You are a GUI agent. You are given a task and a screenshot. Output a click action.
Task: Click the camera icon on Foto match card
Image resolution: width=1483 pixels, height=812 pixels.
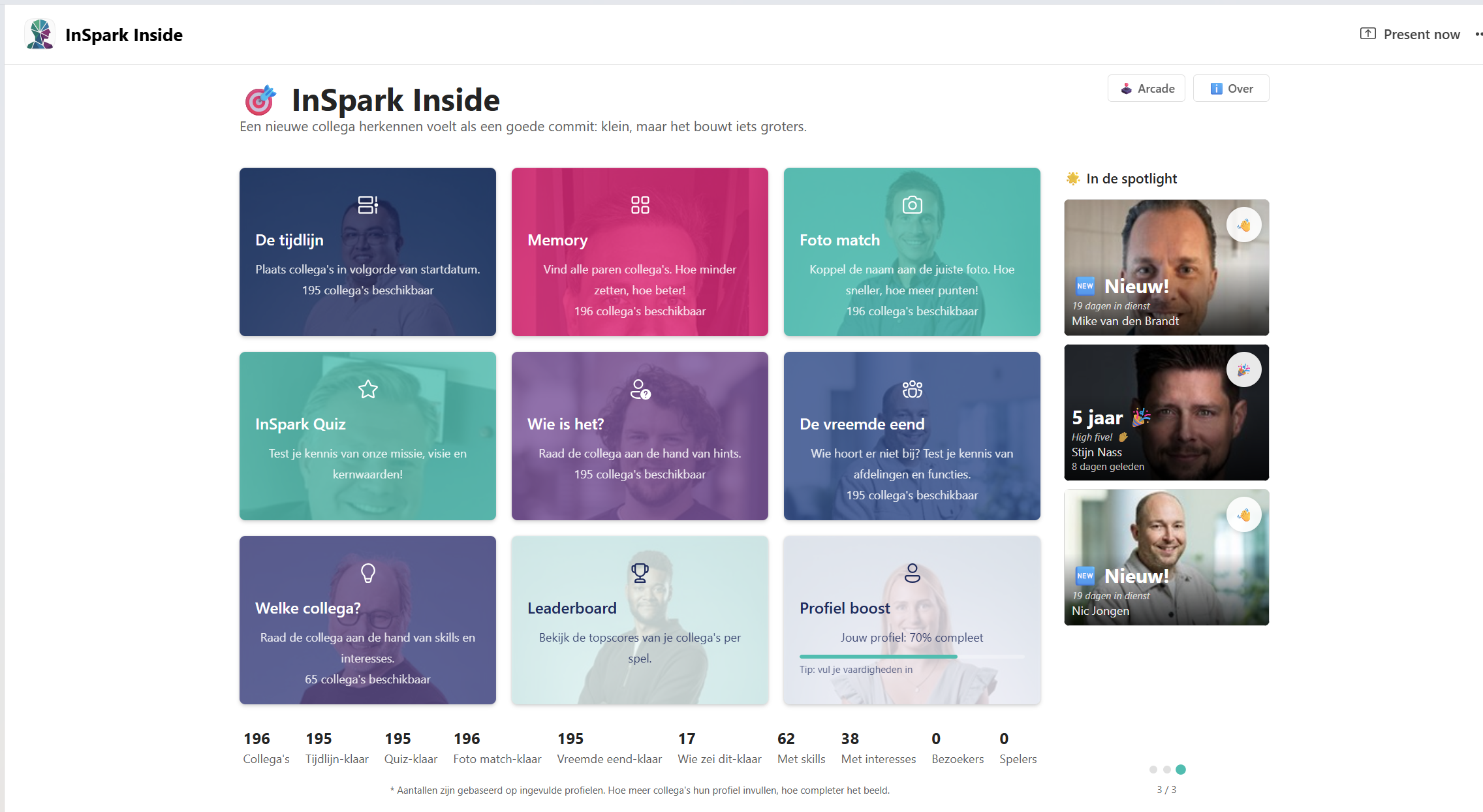pyautogui.click(x=912, y=205)
